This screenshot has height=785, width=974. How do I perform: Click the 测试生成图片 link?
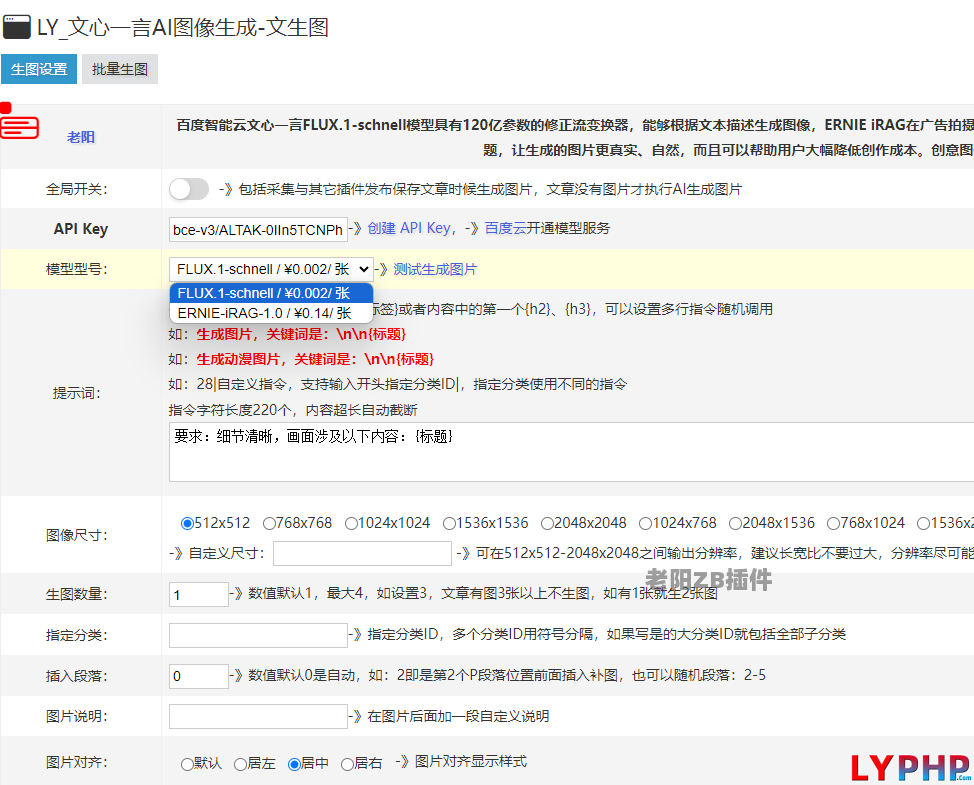(x=435, y=270)
